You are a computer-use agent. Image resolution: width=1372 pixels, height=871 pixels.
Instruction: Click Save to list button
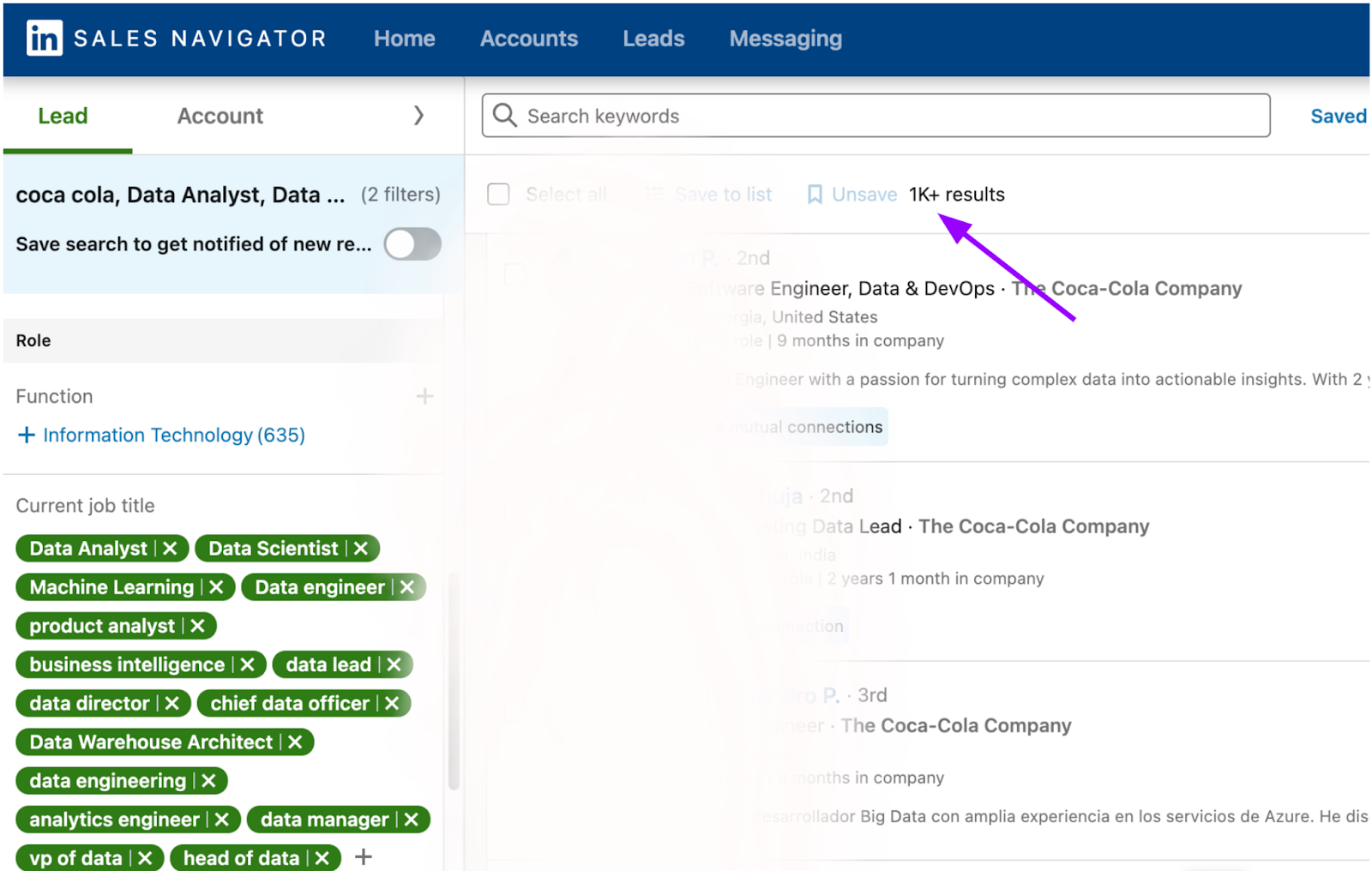709,195
